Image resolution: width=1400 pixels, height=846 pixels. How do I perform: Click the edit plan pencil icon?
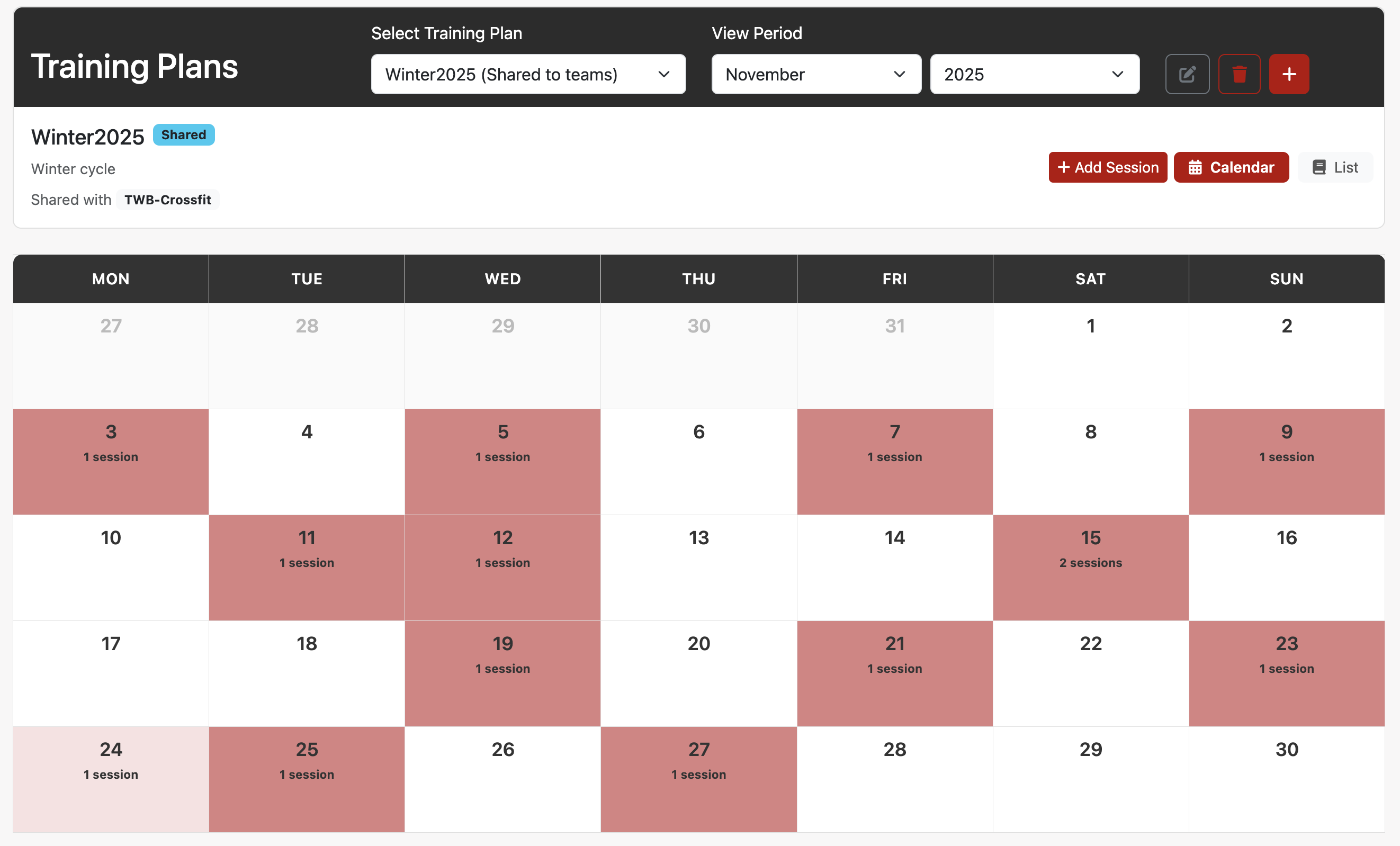click(x=1187, y=75)
